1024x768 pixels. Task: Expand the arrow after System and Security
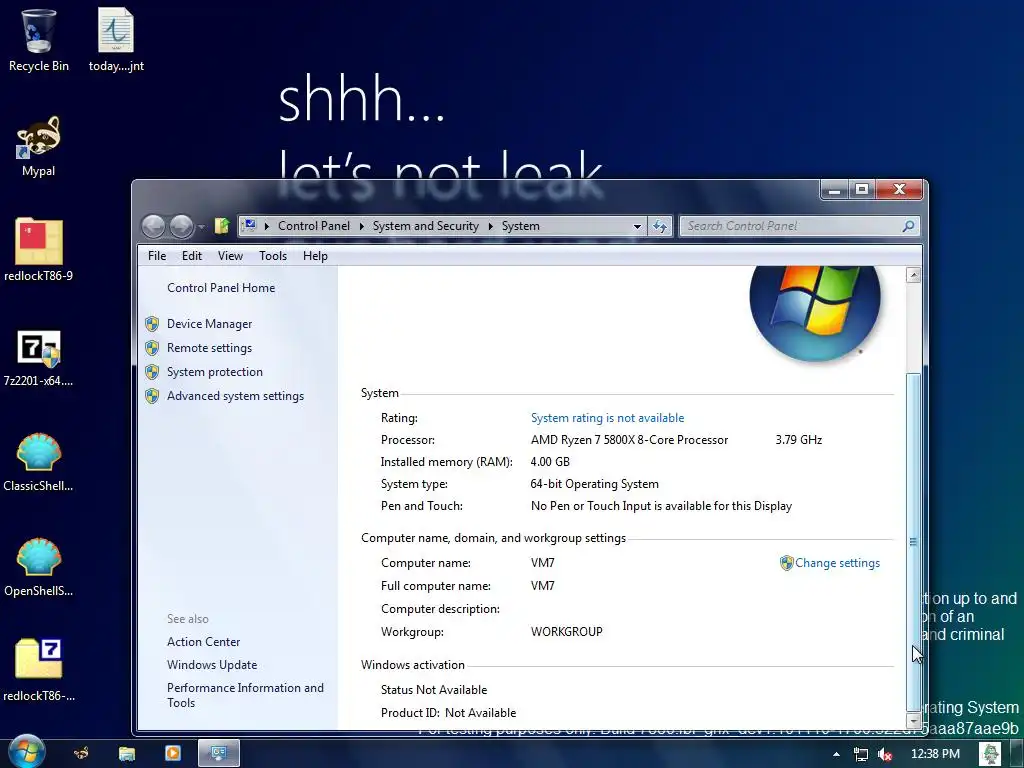[x=490, y=226]
